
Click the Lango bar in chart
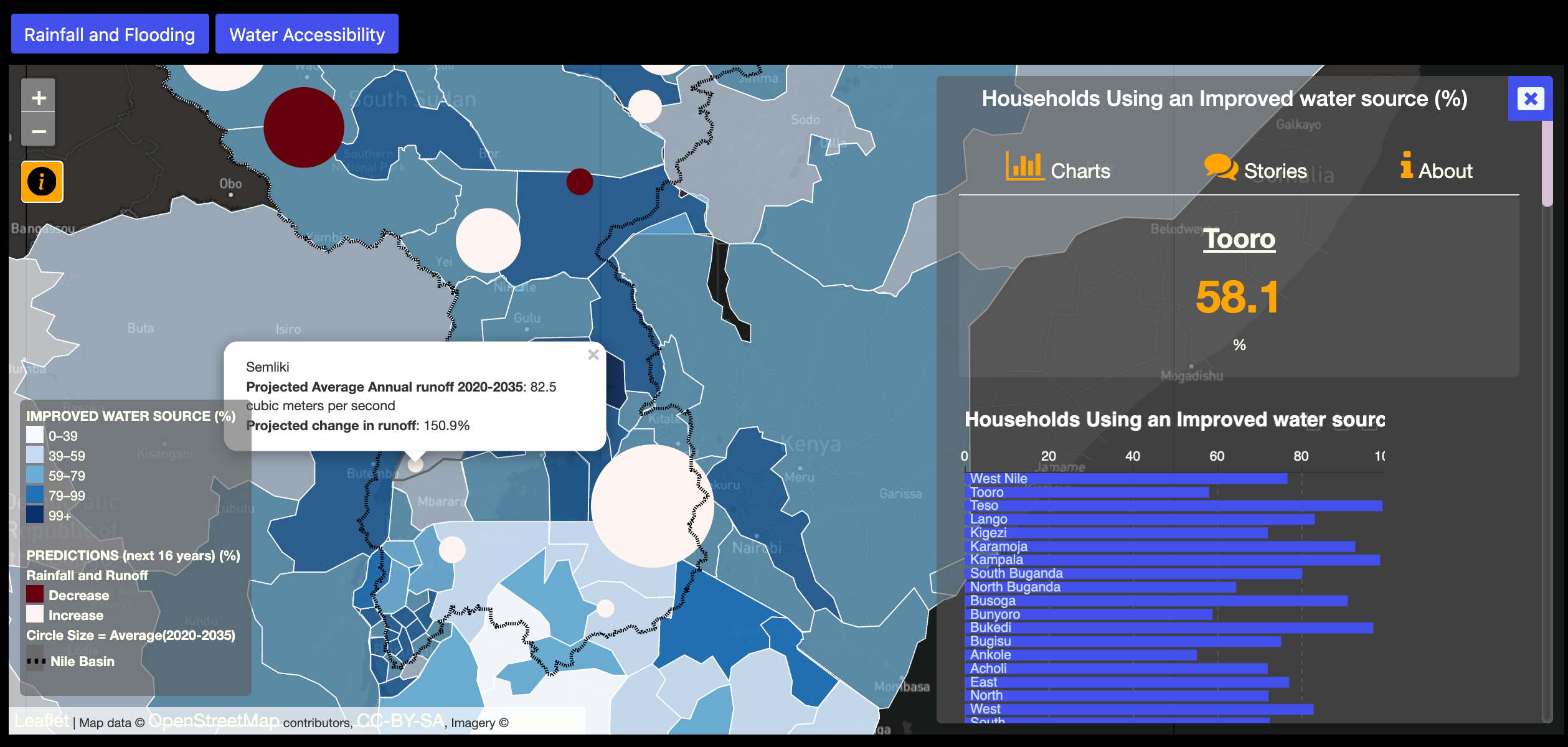[1140, 519]
